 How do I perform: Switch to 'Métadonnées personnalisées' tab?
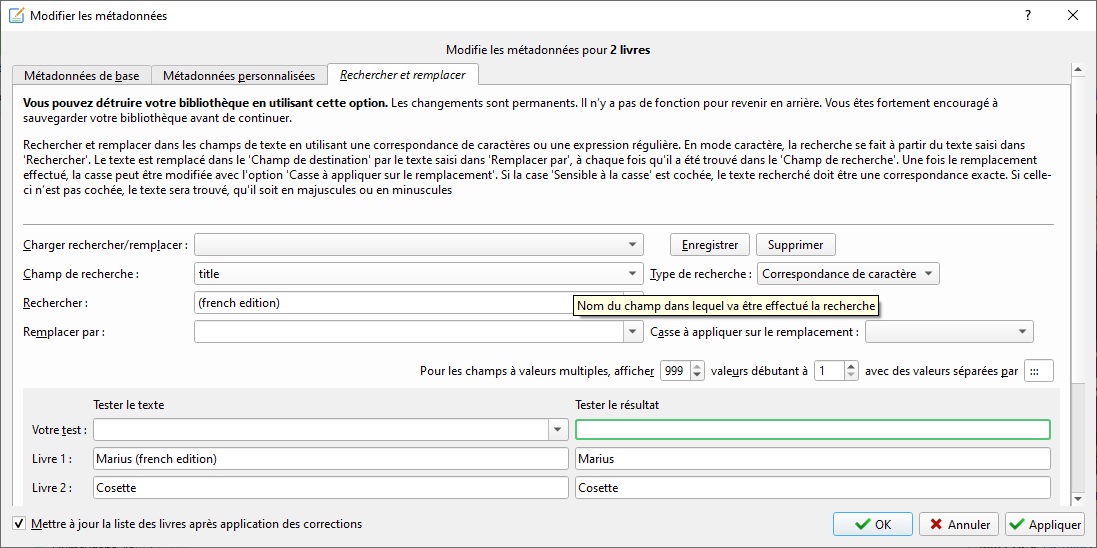(x=239, y=76)
